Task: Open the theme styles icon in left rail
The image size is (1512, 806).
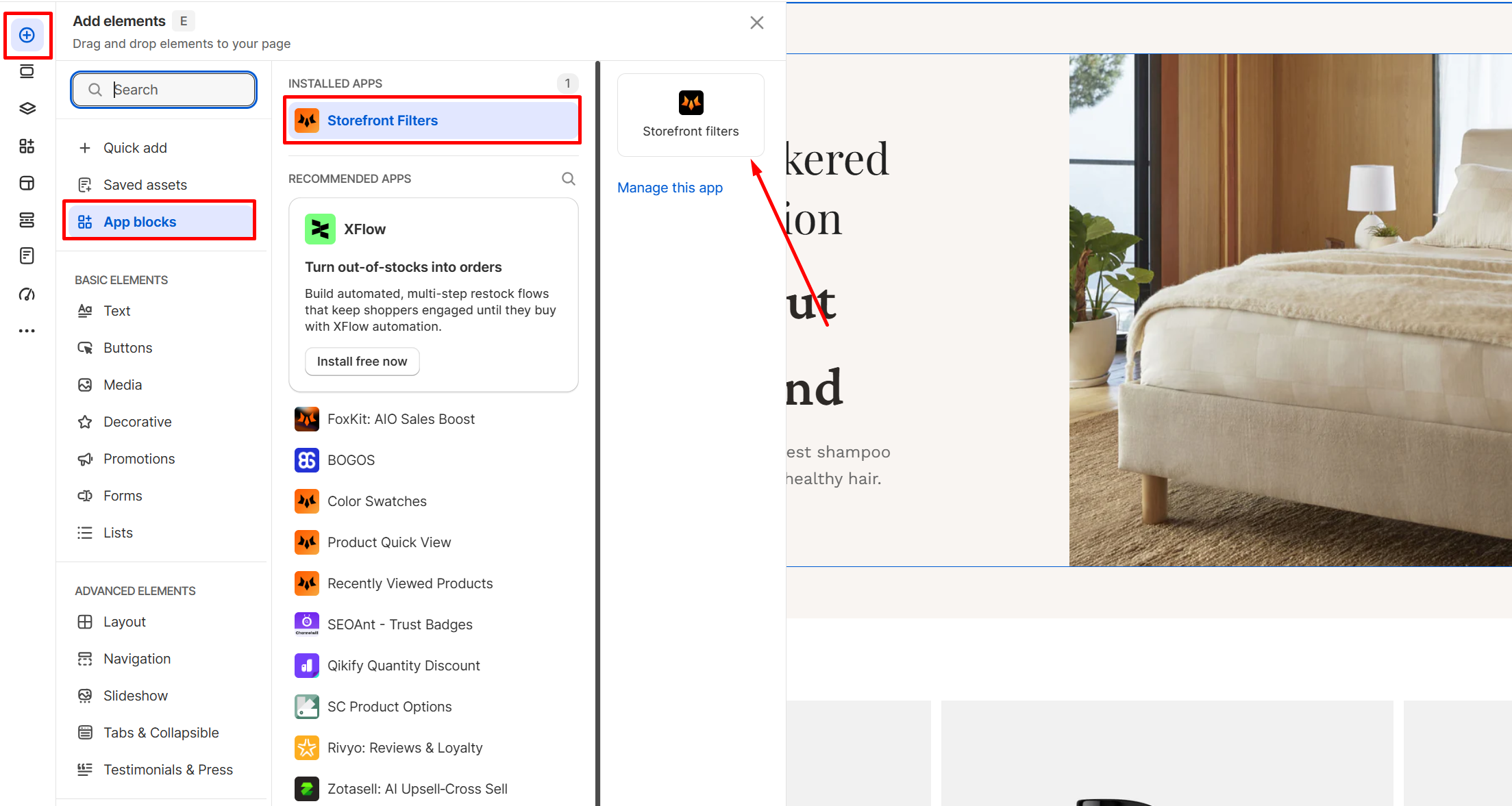Action: click(x=27, y=183)
